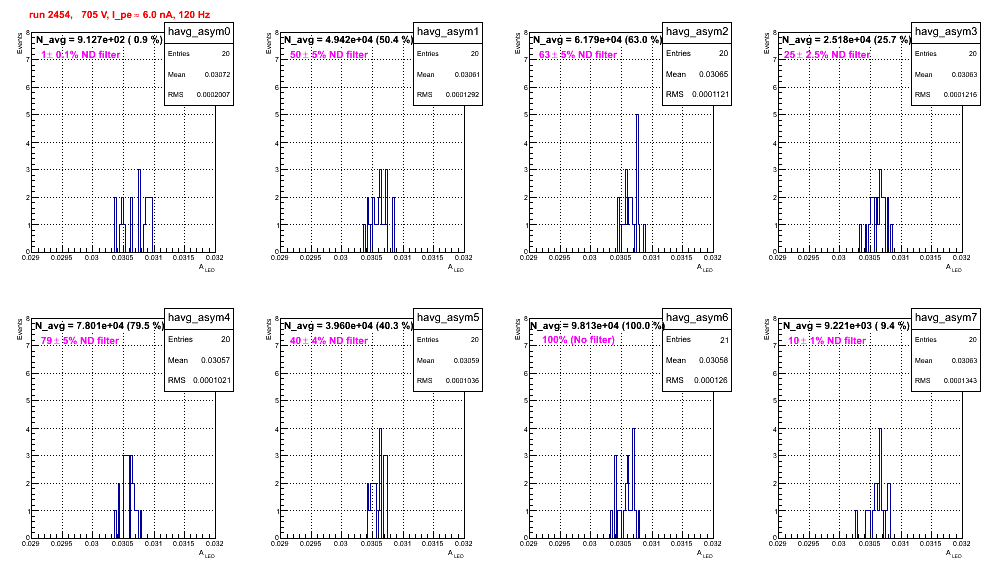The width and height of the screenshot is (996, 572).
Task: Click the Events y-axis title of havg_asym4 plot
Action: [x=19, y=330]
